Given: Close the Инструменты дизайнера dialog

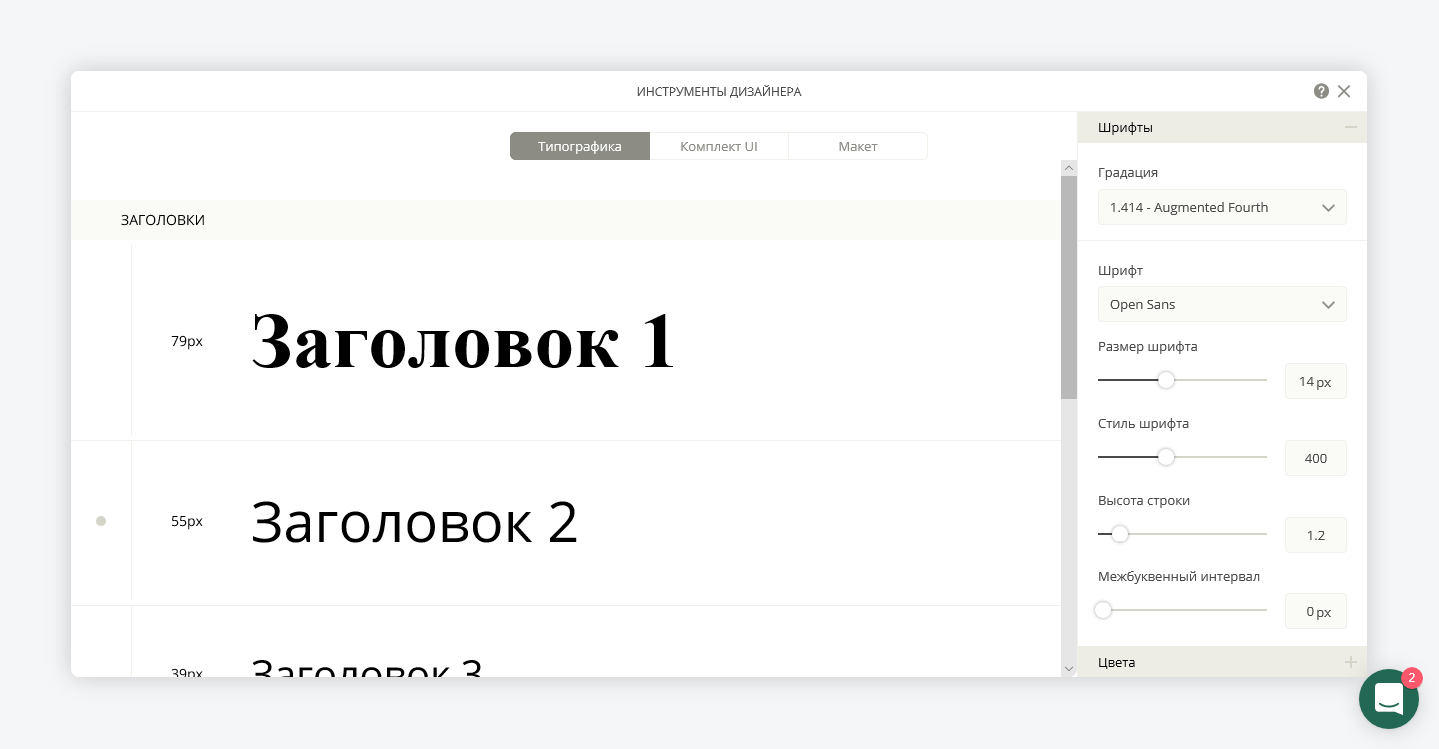Looking at the screenshot, I should pyautogui.click(x=1344, y=91).
